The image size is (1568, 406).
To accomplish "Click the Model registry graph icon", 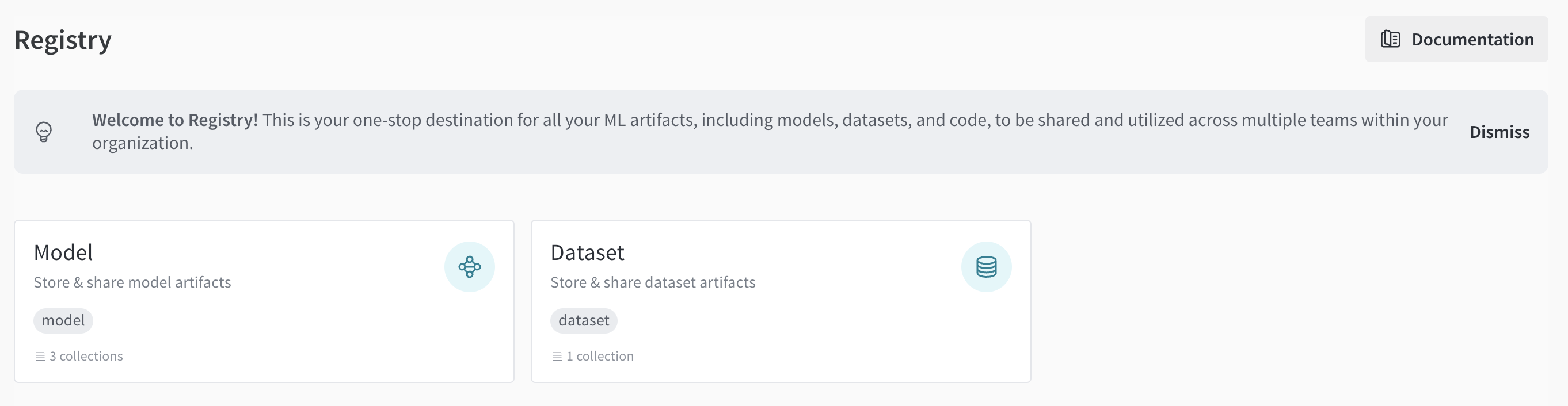I will (469, 267).
